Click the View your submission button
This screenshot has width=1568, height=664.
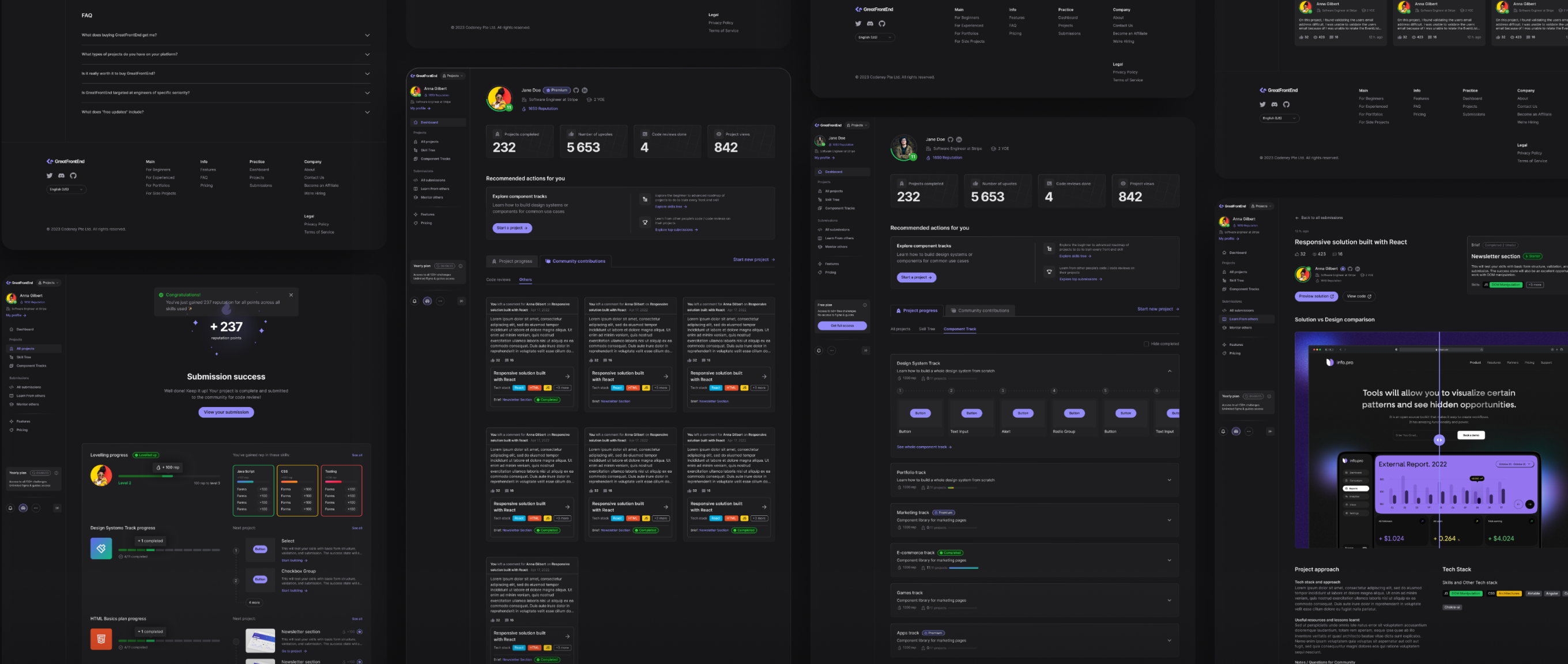(x=226, y=412)
